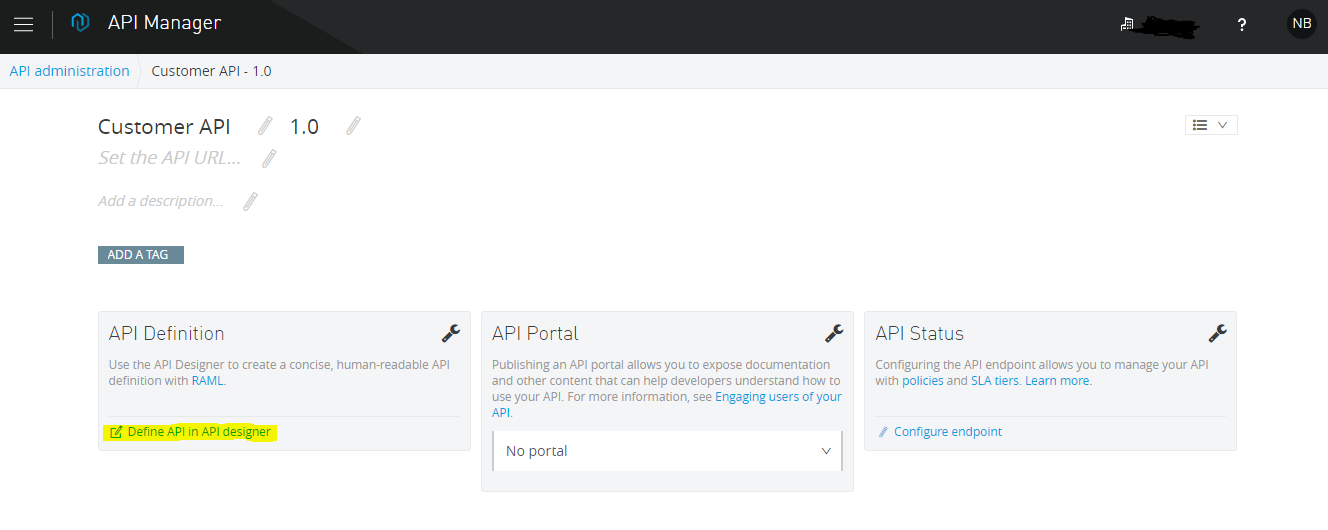Image resolution: width=1328 pixels, height=530 pixels.
Task: Follow the SLA tiers link
Action: (994, 381)
